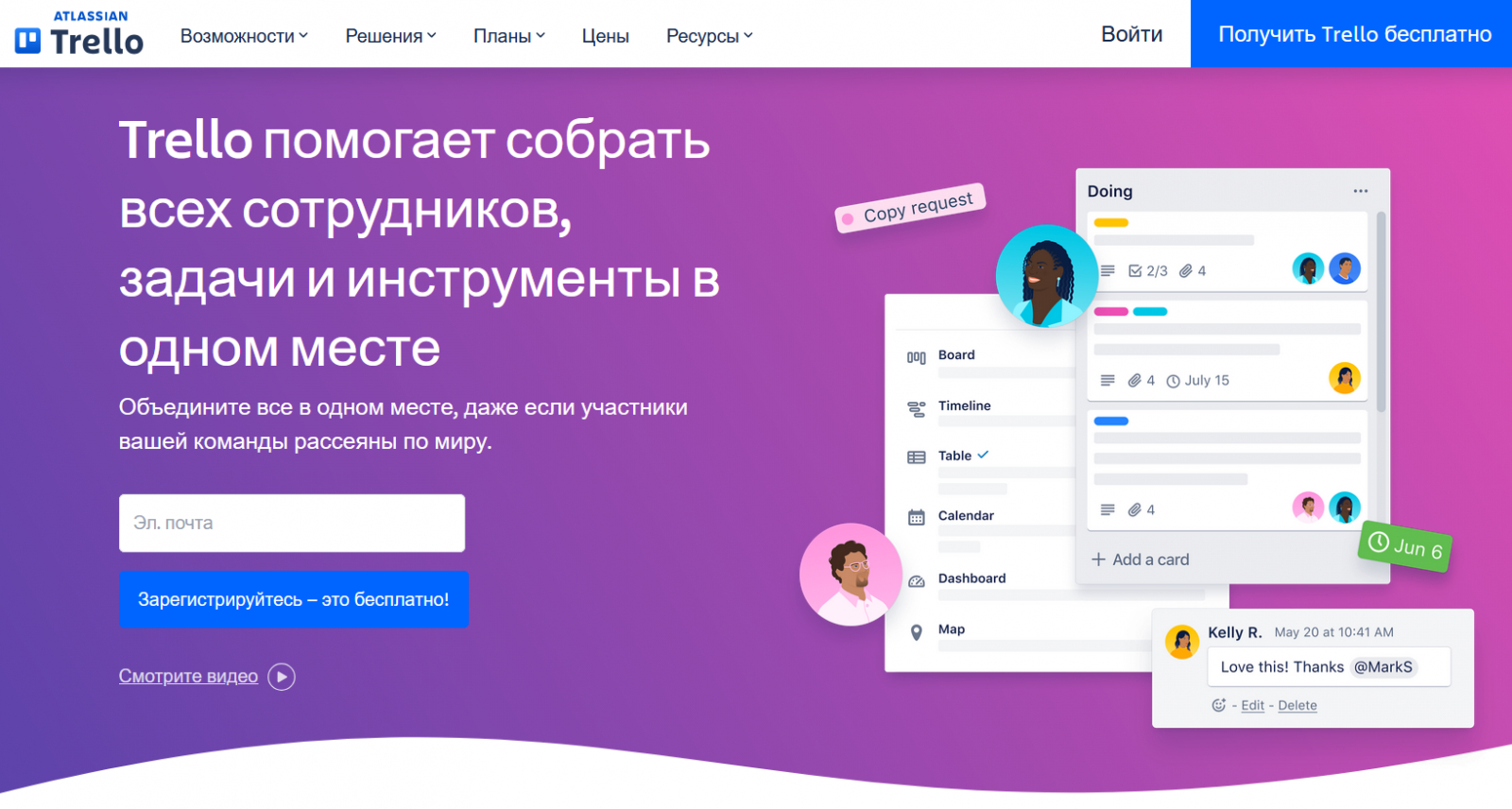1512x809 pixels.
Task: Click the Timeline view icon
Action: click(916, 409)
